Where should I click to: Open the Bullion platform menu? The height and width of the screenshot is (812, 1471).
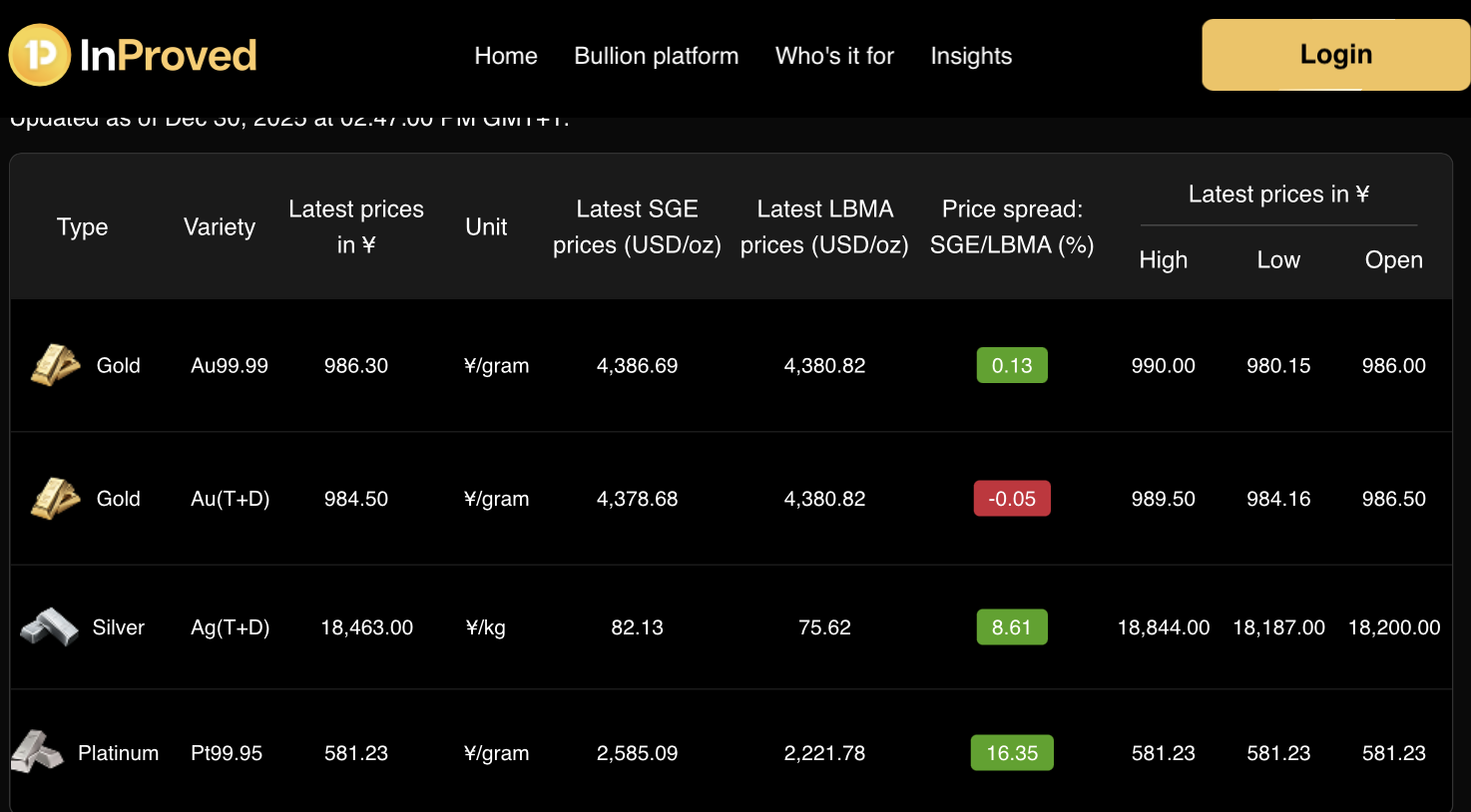click(x=656, y=56)
